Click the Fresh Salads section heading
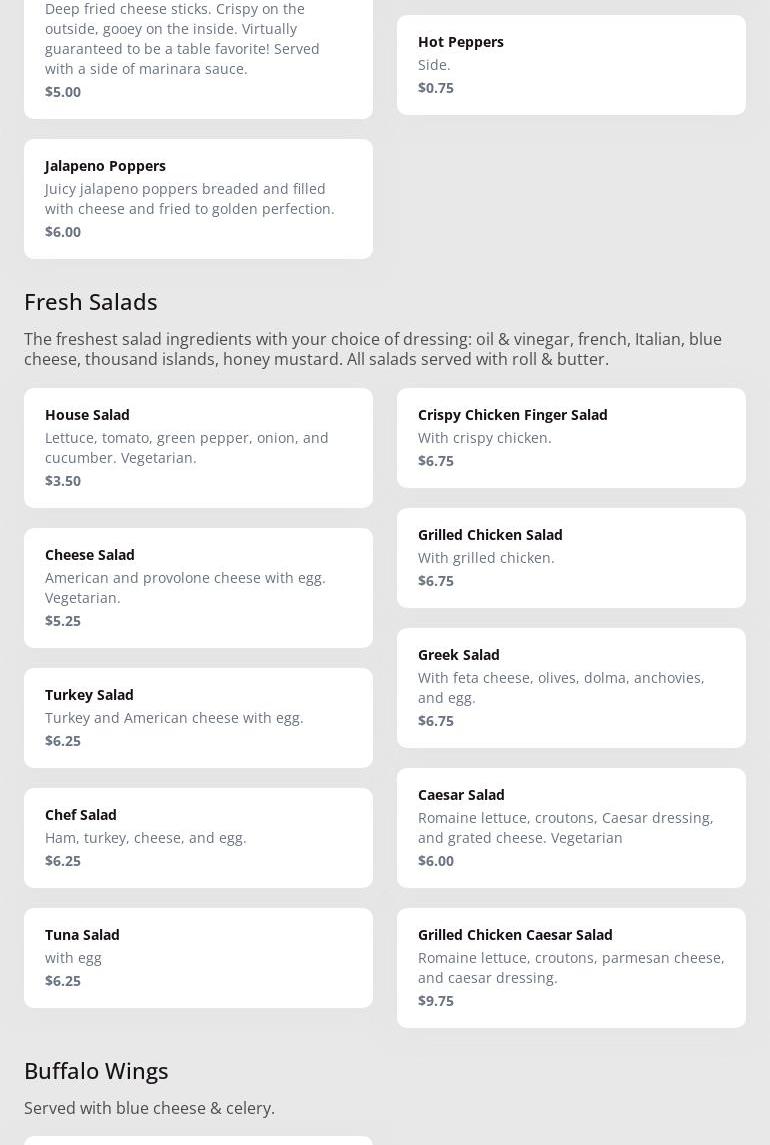 [91, 301]
